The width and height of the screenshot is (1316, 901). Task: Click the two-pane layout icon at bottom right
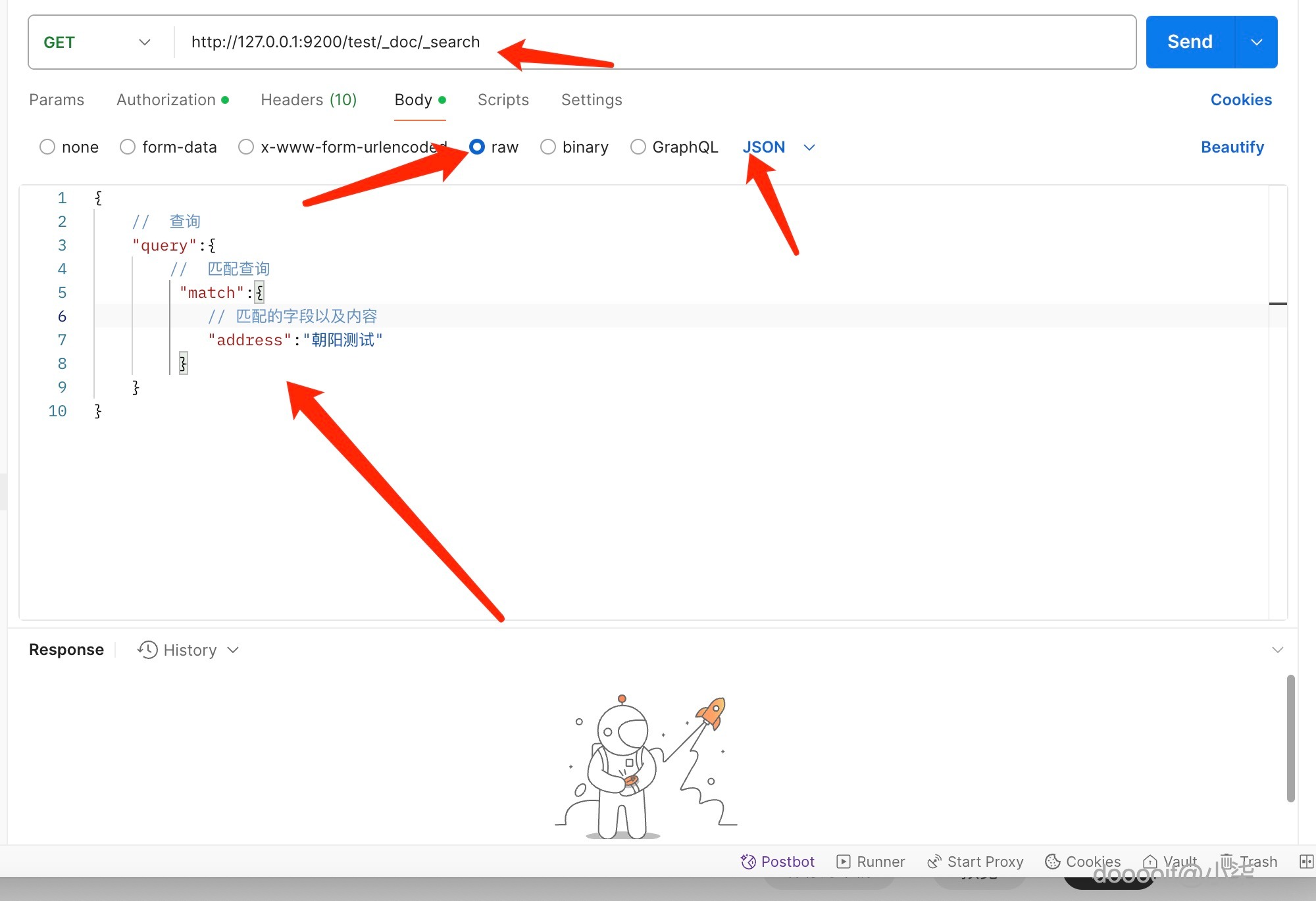[x=1306, y=862]
